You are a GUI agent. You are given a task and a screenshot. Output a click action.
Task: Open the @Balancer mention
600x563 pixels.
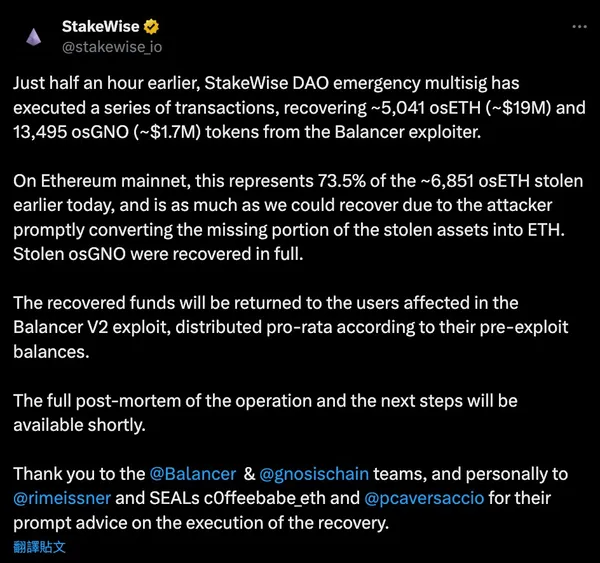coord(192,474)
